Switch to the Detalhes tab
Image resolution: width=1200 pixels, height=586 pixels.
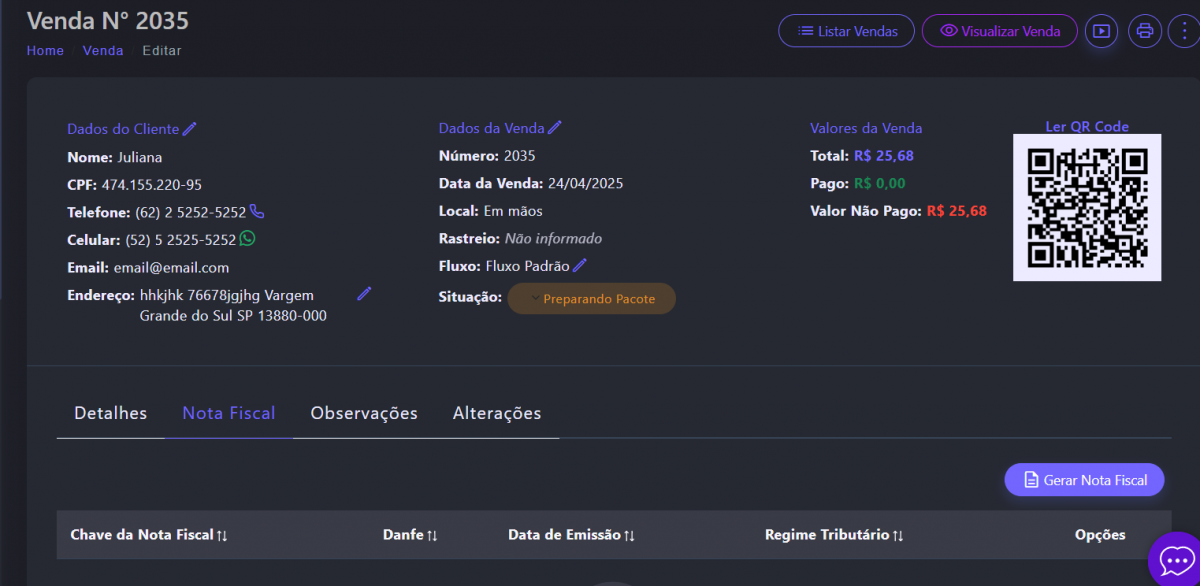110,413
